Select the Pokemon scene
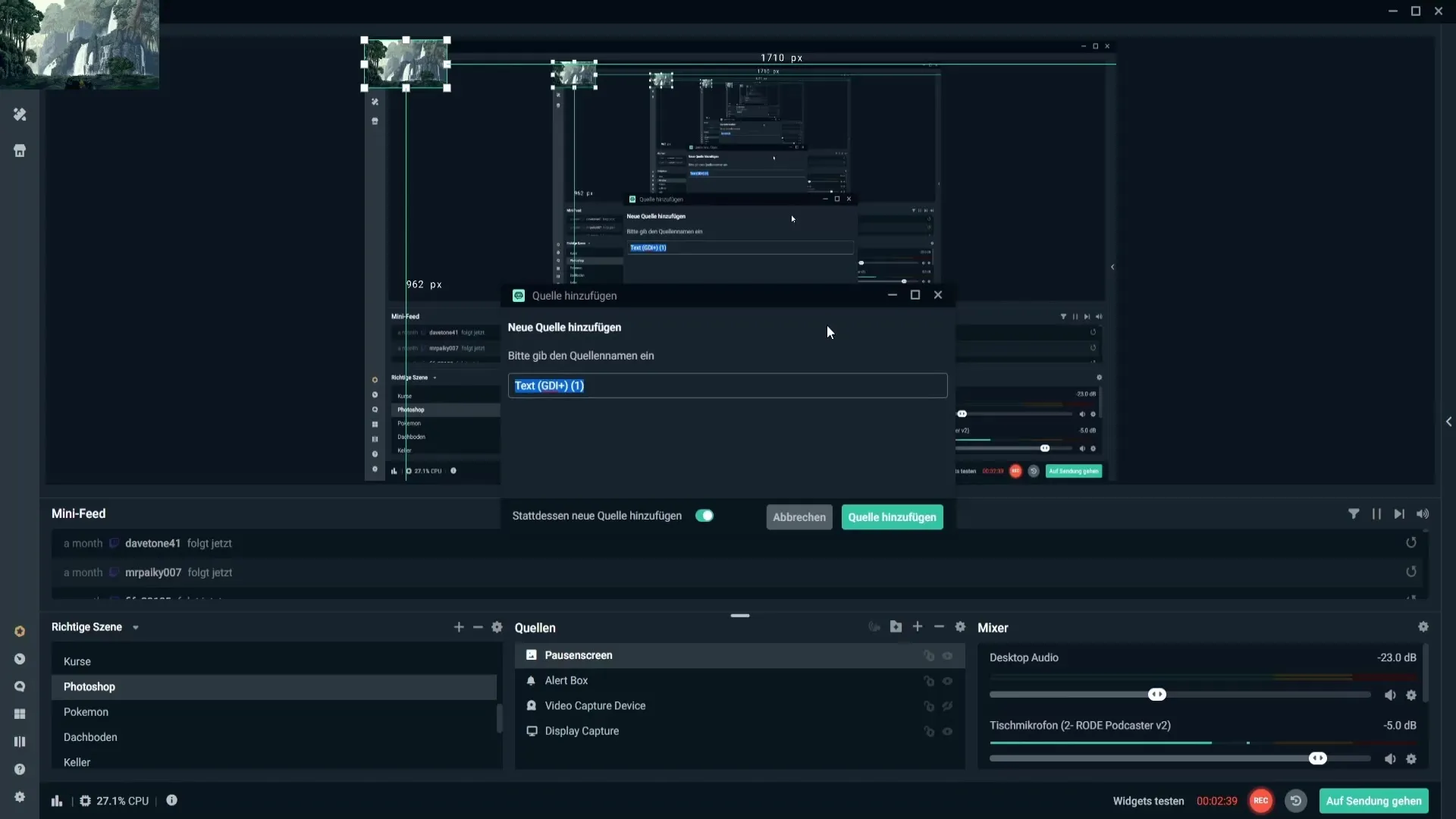The height and width of the screenshot is (819, 1456). click(x=274, y=712)
